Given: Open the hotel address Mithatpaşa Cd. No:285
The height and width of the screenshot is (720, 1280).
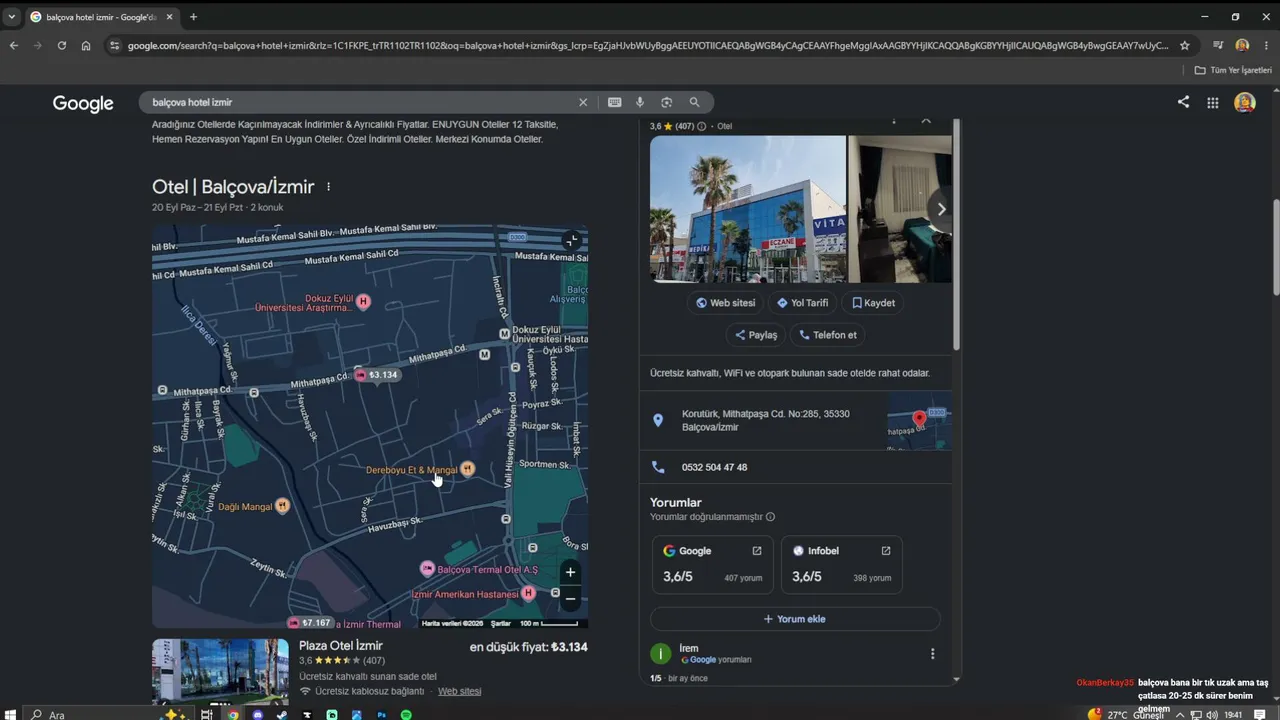Looking at the screenshot, I should (x=766, y=420).
